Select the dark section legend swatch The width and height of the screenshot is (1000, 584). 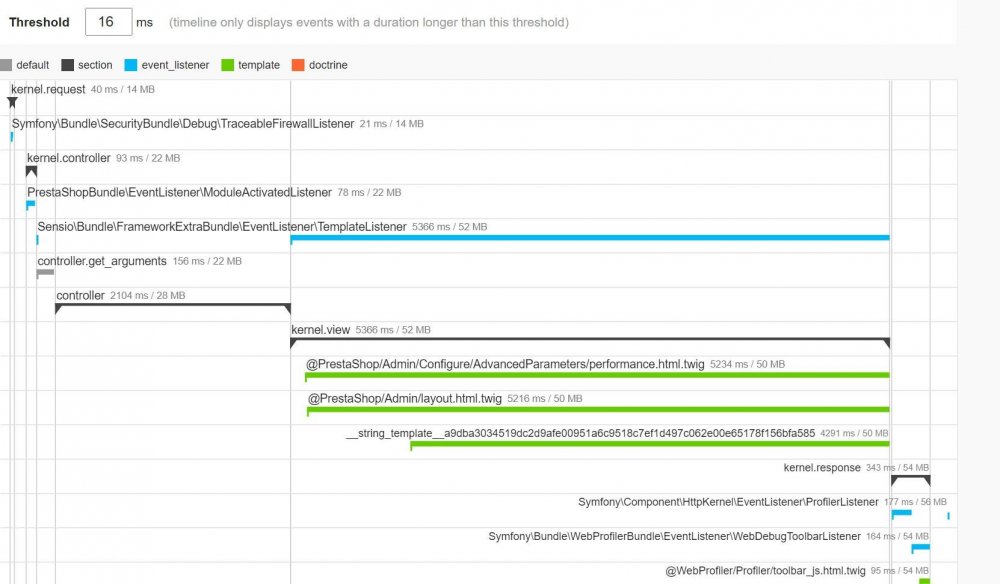point(68,65)
